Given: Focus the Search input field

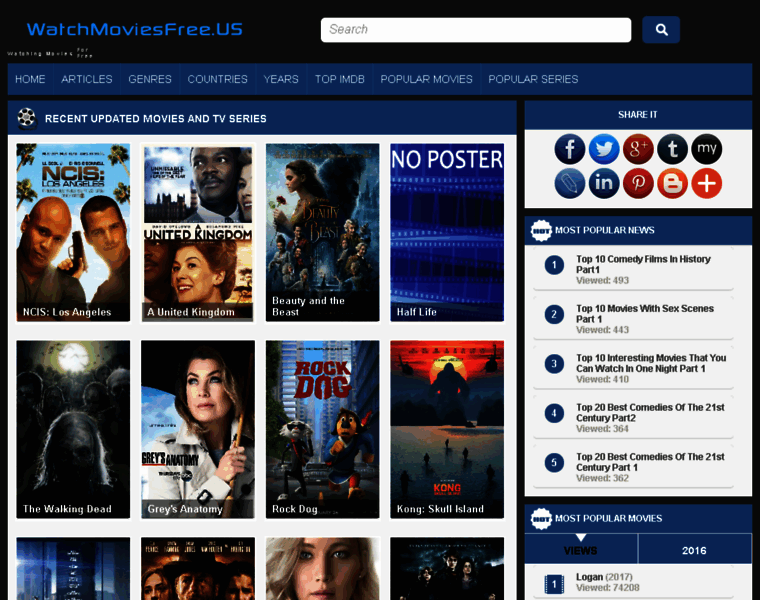Looking at the screenshot, I should click(476, 30).
